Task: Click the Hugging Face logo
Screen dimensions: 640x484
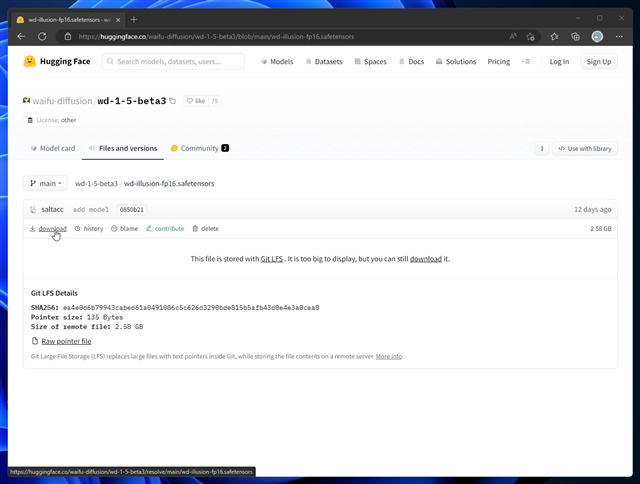Action: pyautogui.click(x=57, y=61)
